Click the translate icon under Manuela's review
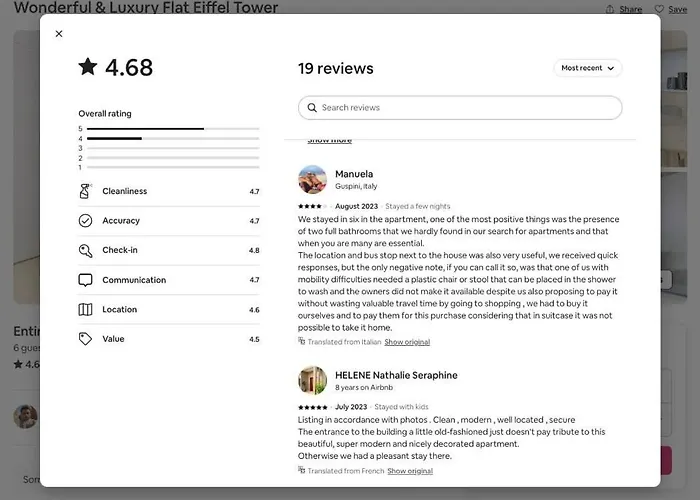 (302, 341)
